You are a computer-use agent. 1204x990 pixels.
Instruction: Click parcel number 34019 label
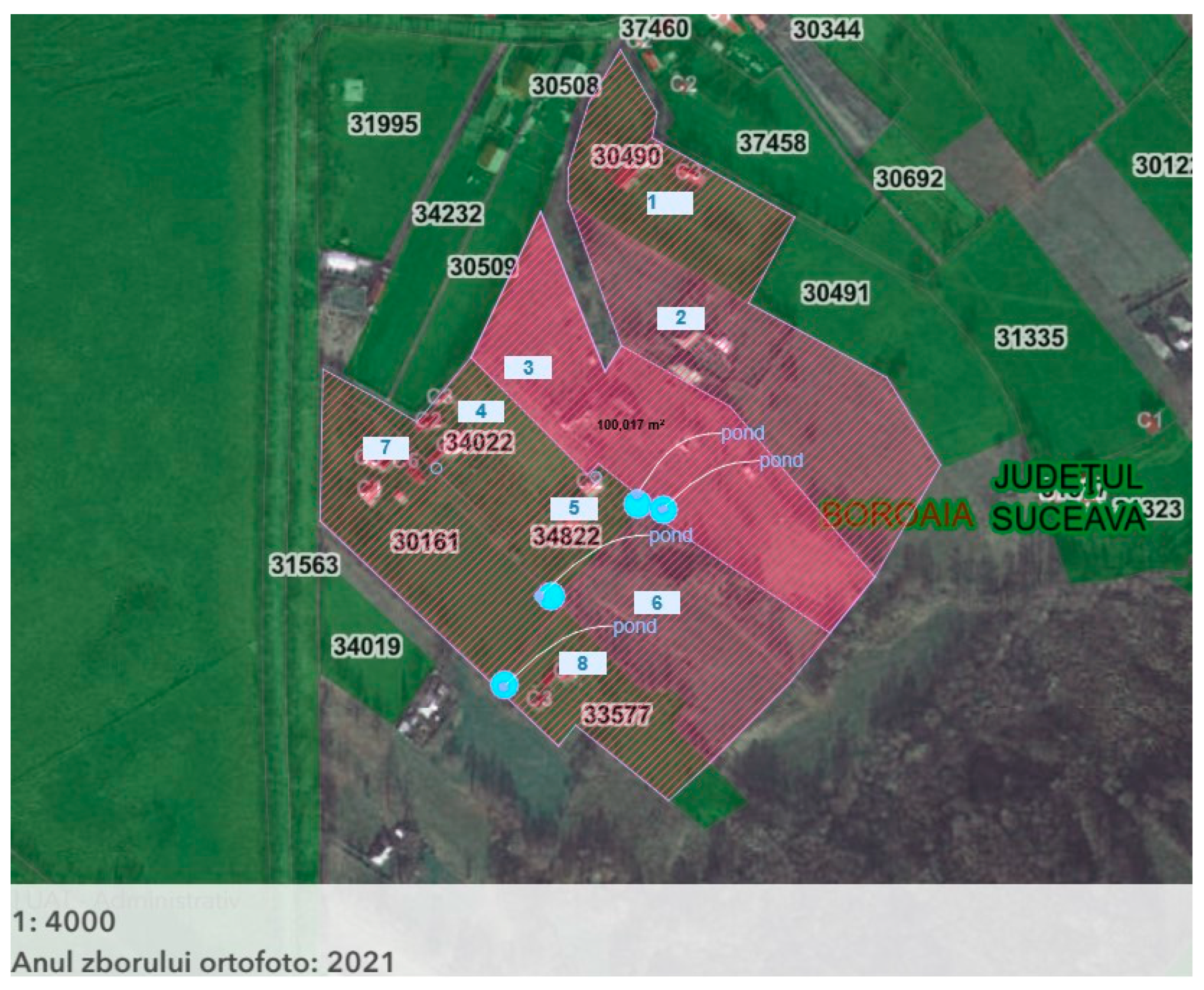[367, 646]
